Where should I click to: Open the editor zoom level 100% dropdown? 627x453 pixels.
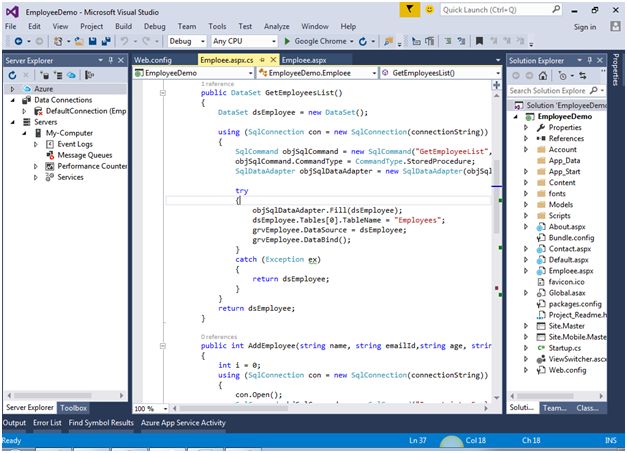tap(149, 408)
